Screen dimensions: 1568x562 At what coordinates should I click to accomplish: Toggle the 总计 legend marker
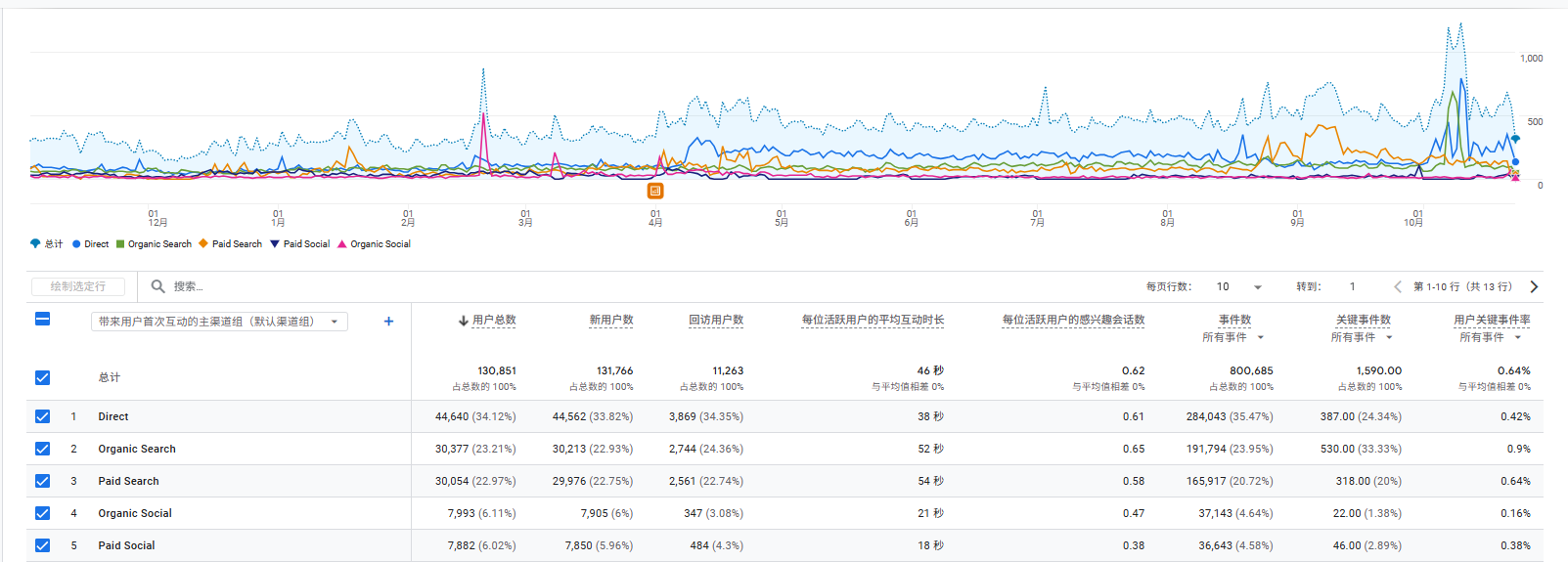[x=35, y=243]
